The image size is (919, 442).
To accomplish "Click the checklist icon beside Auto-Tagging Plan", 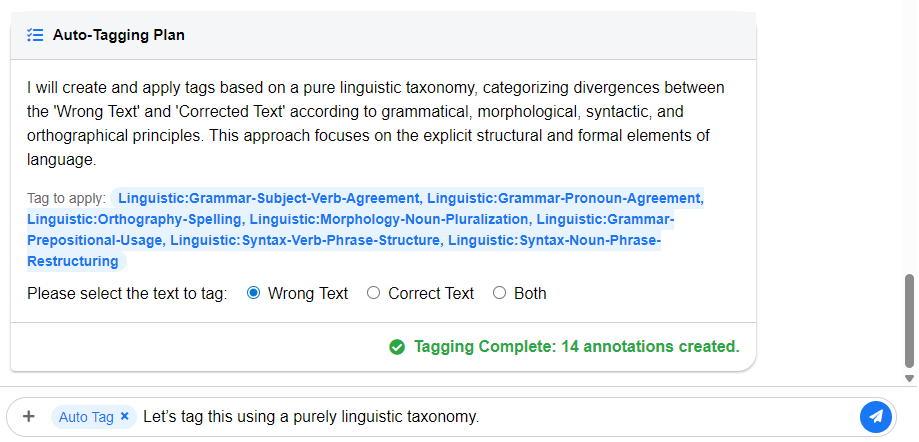I will tap(35, 35).
